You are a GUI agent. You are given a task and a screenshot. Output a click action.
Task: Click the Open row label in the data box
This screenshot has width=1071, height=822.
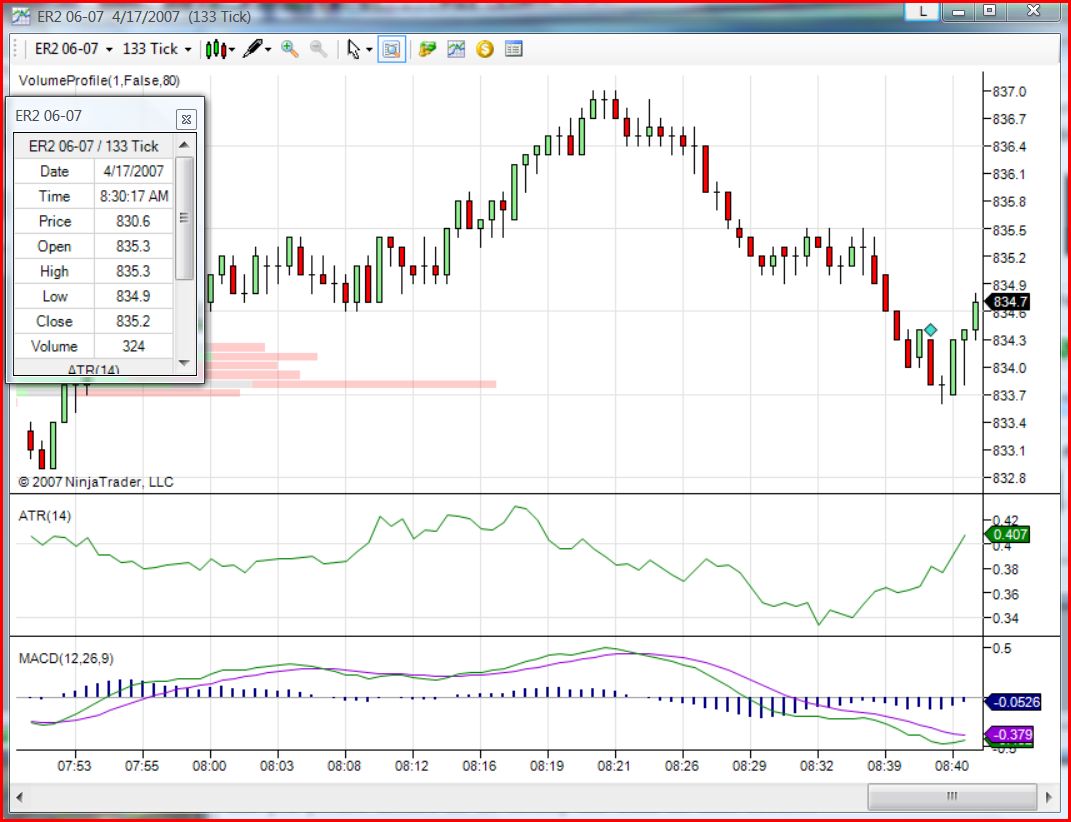55,246
